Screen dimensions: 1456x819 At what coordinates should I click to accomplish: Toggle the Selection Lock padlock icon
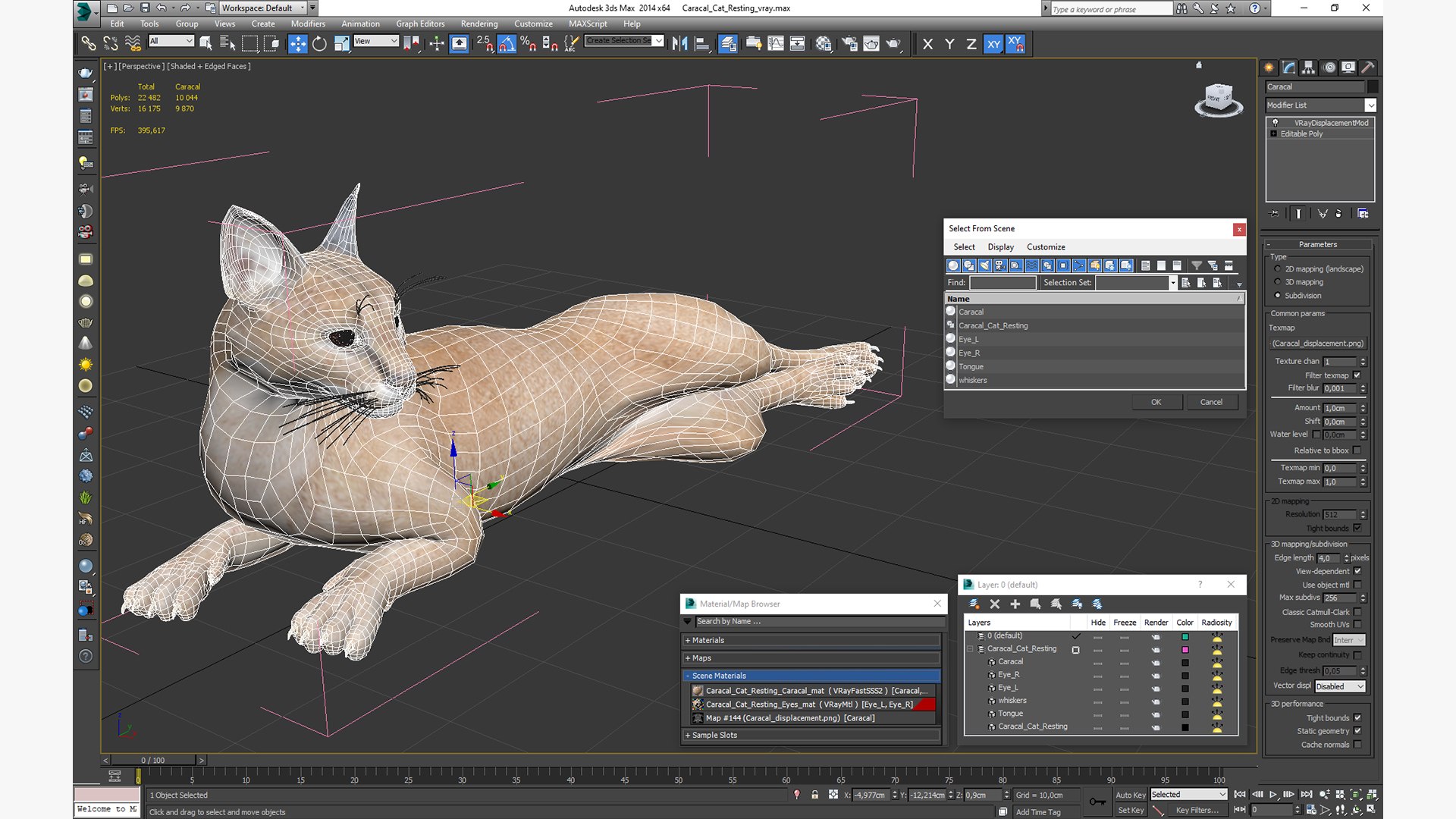click(x=815, y=795)
